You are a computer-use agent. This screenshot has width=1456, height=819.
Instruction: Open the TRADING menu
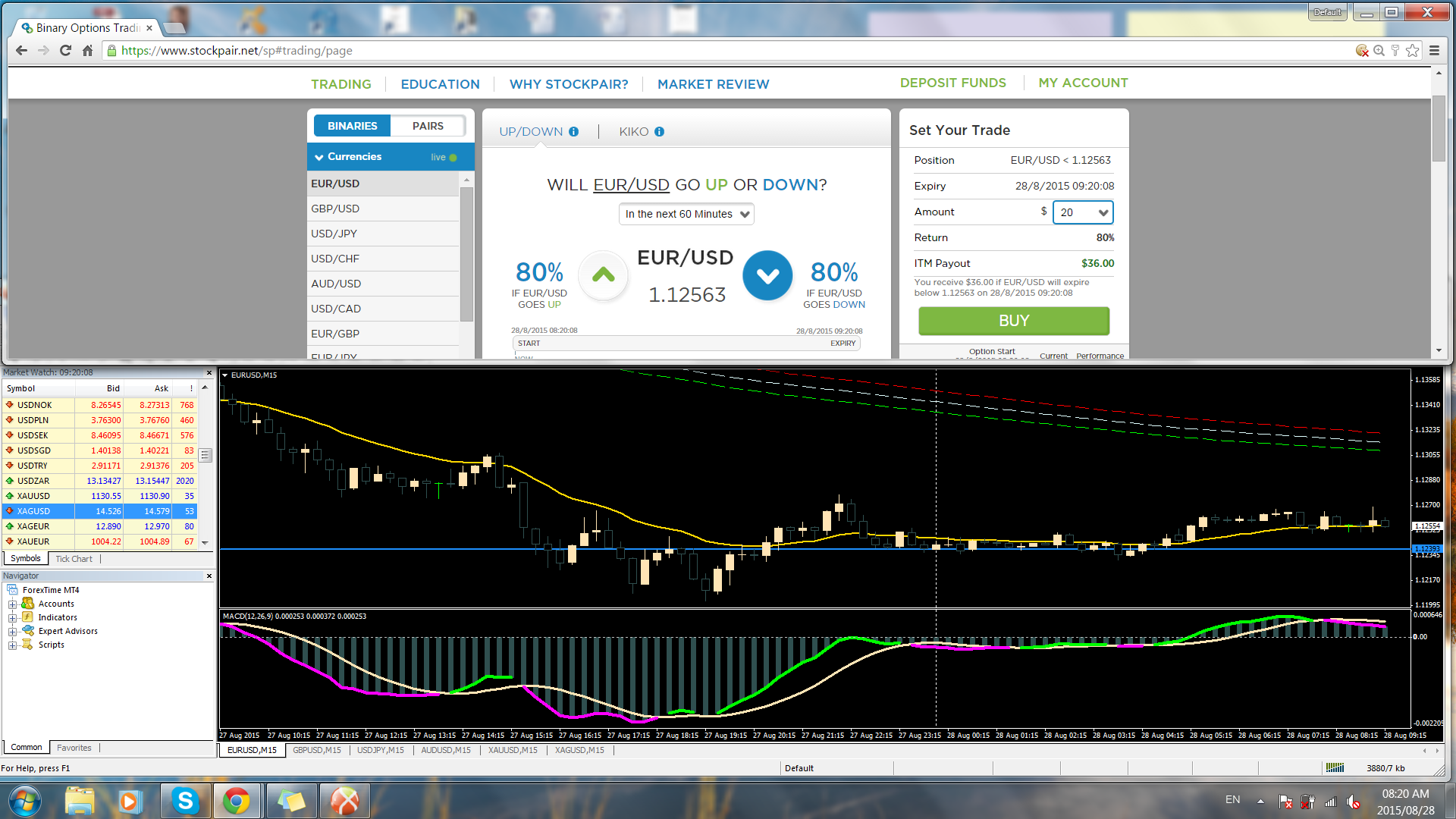click(341, 84)
